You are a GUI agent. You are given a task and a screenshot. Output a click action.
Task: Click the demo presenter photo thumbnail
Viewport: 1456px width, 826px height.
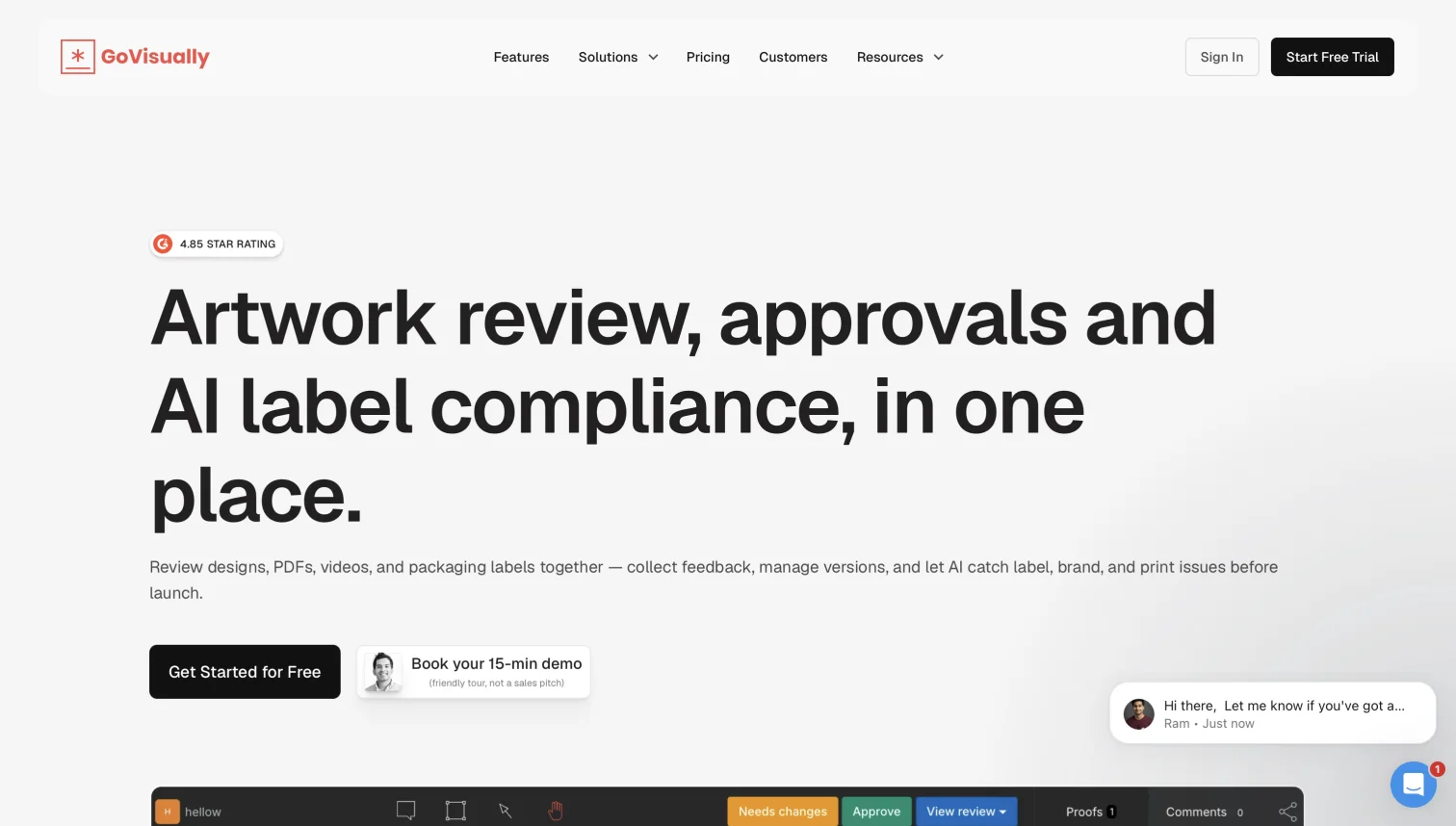[x=382, y=672]
